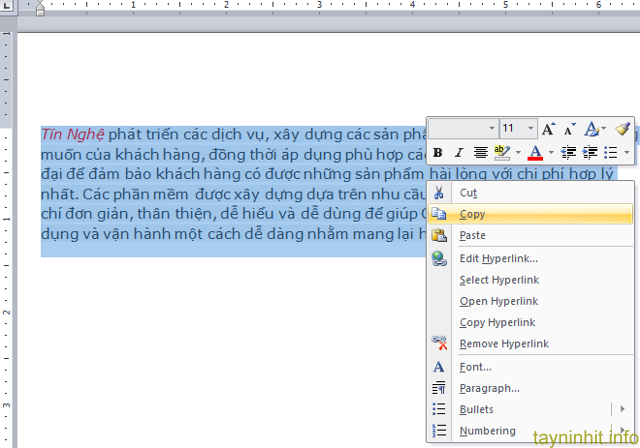Open the font name dropdown

pos(491,129)
